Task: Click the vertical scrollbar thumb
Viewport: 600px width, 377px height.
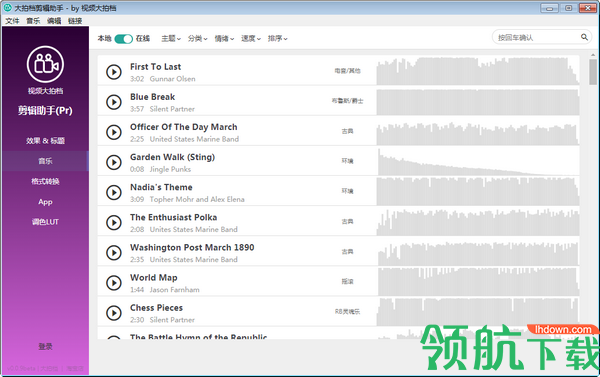Action: pos(593,72)
